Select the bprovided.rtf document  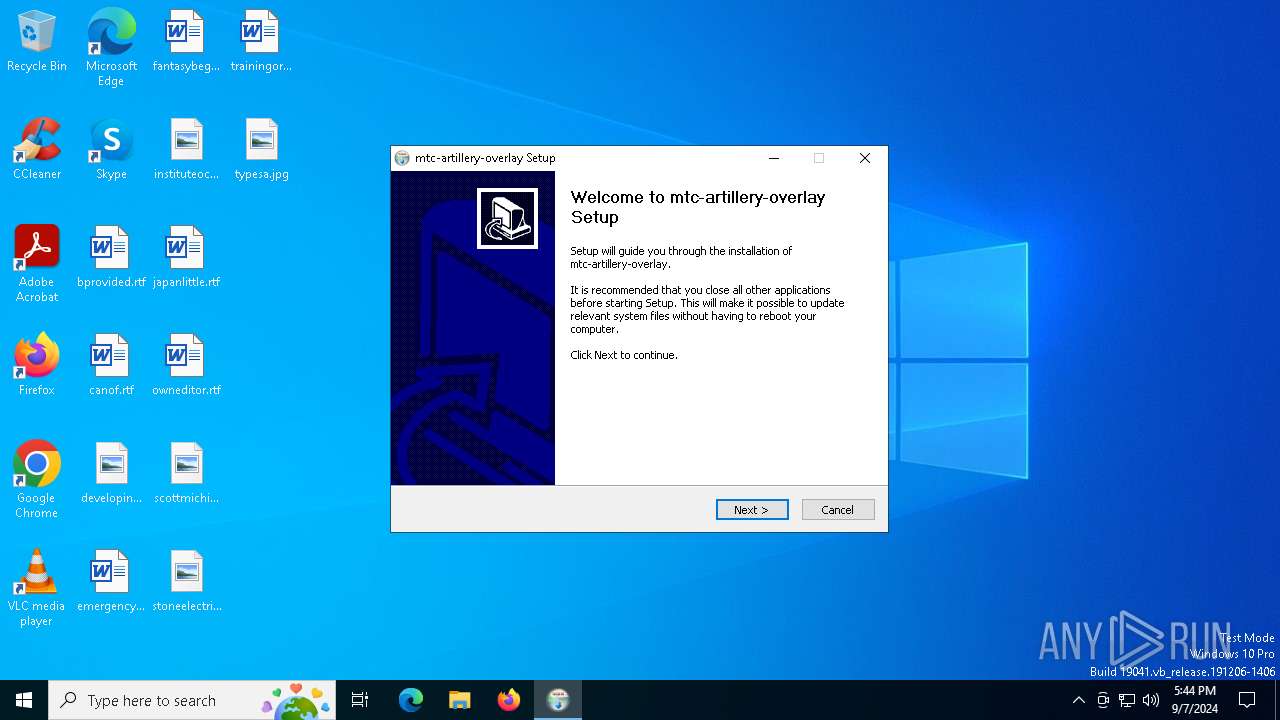coord(111,257)
